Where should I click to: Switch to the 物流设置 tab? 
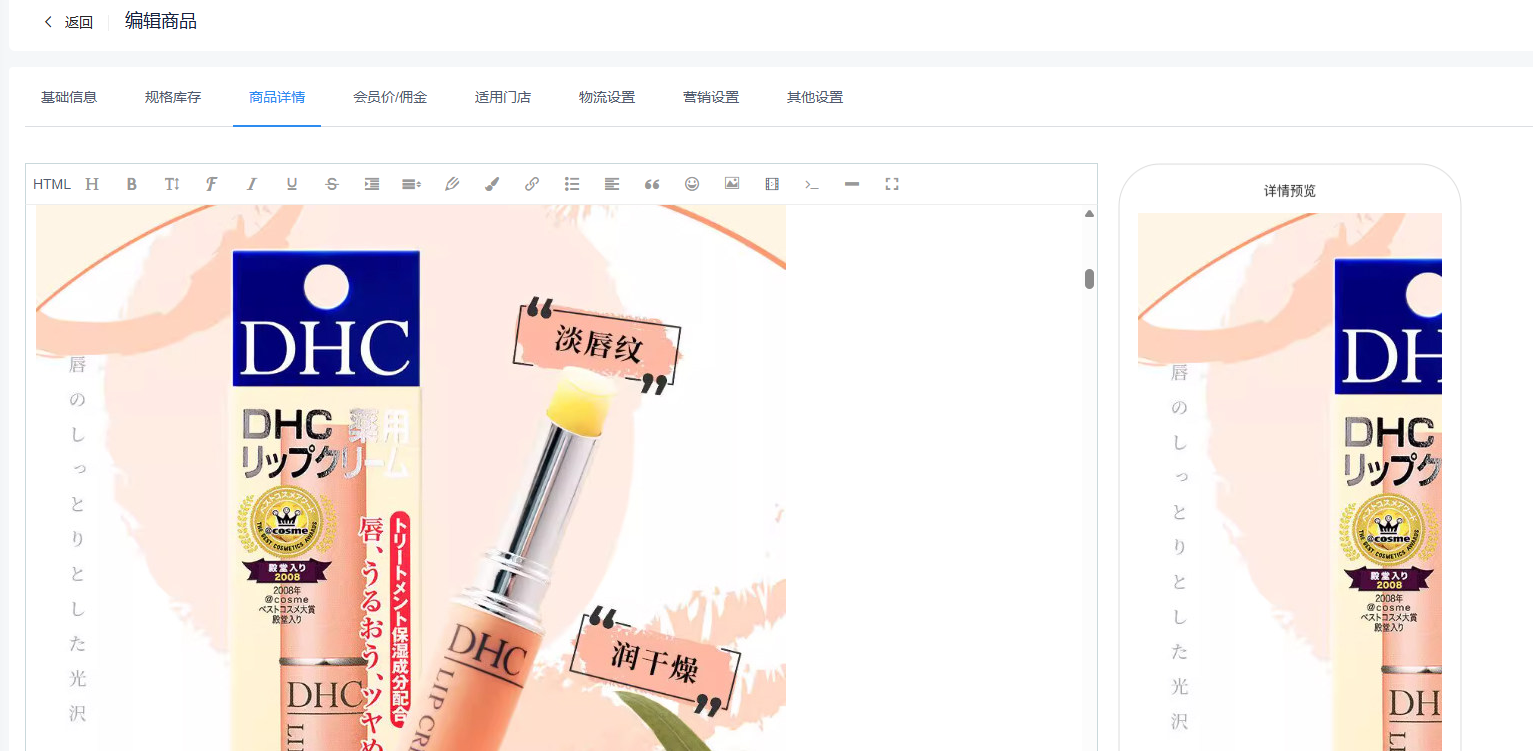[x=607, y=97]
